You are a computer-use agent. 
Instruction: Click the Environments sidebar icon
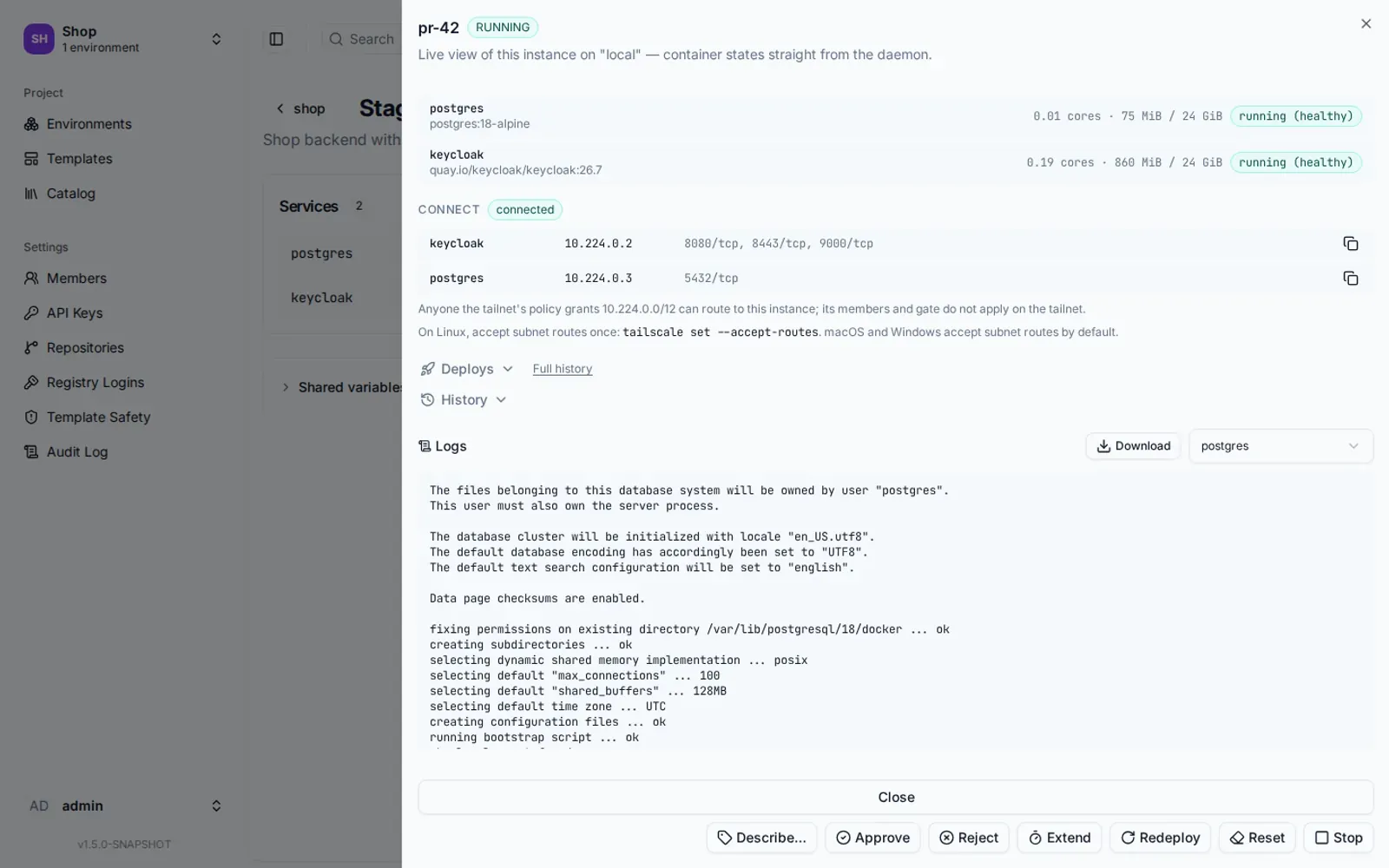[31, 124]
